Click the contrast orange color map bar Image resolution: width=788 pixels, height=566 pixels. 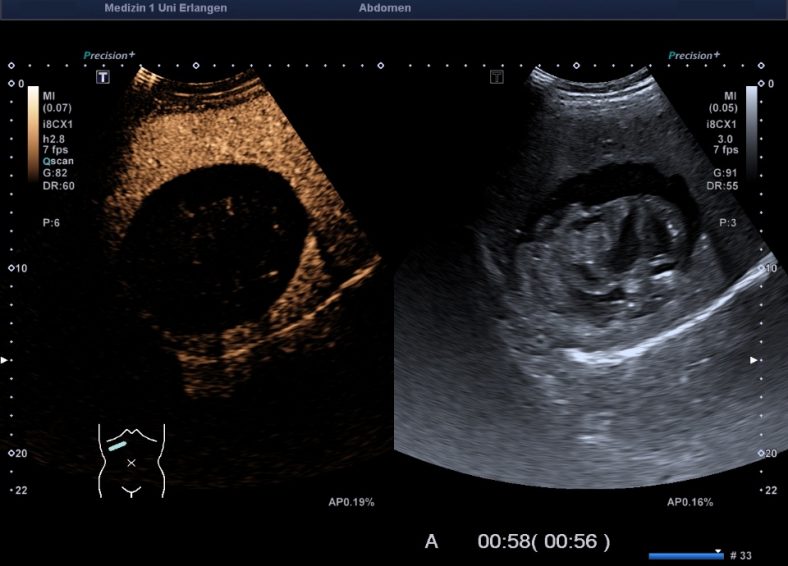point(33,132)
